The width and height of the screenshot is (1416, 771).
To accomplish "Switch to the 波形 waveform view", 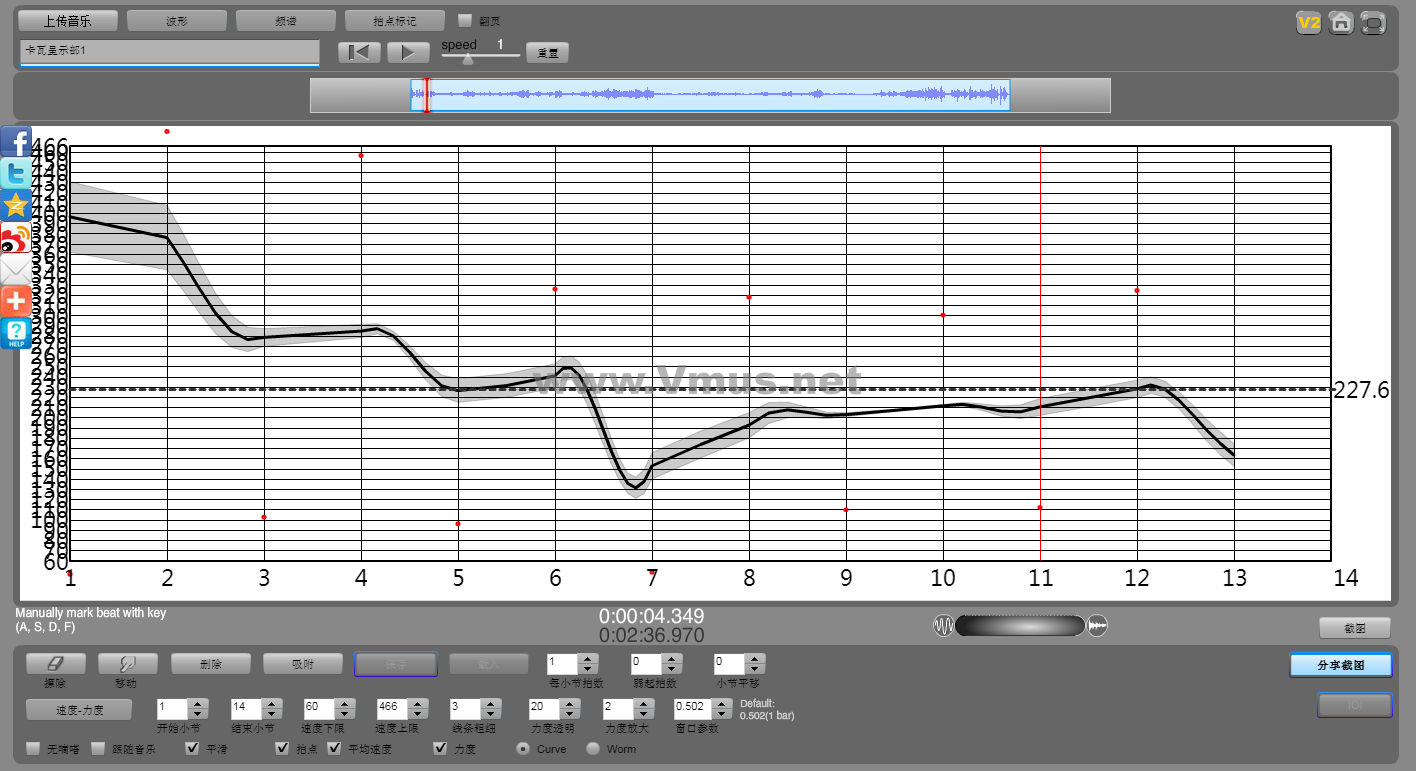I will [x=177, y=20].
